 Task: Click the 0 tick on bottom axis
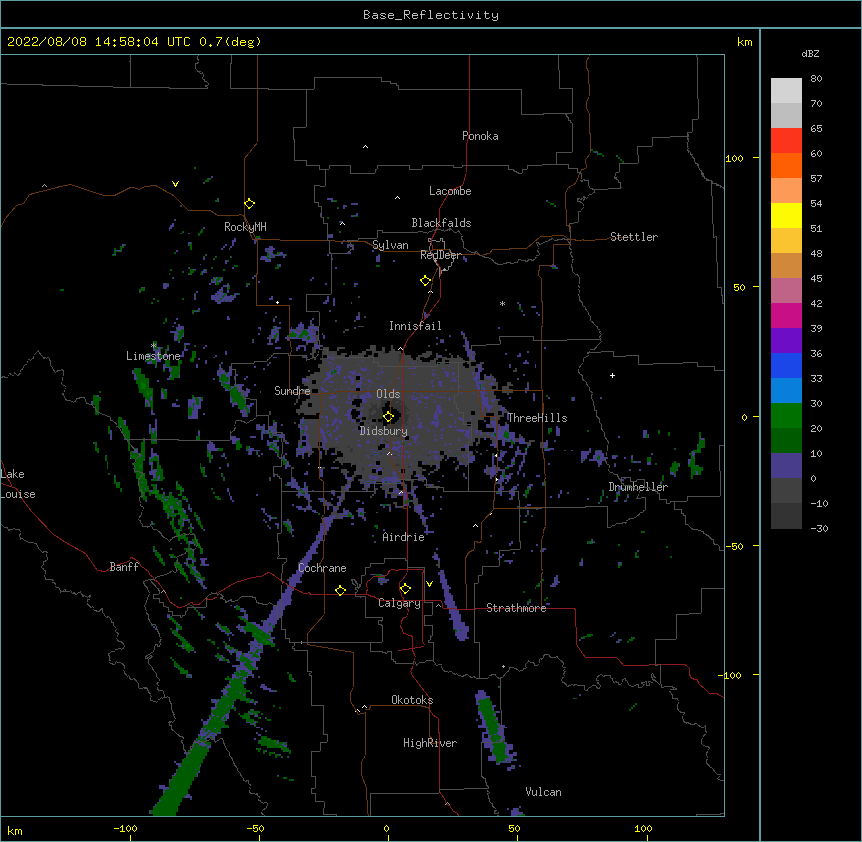(x=386, y=828)
